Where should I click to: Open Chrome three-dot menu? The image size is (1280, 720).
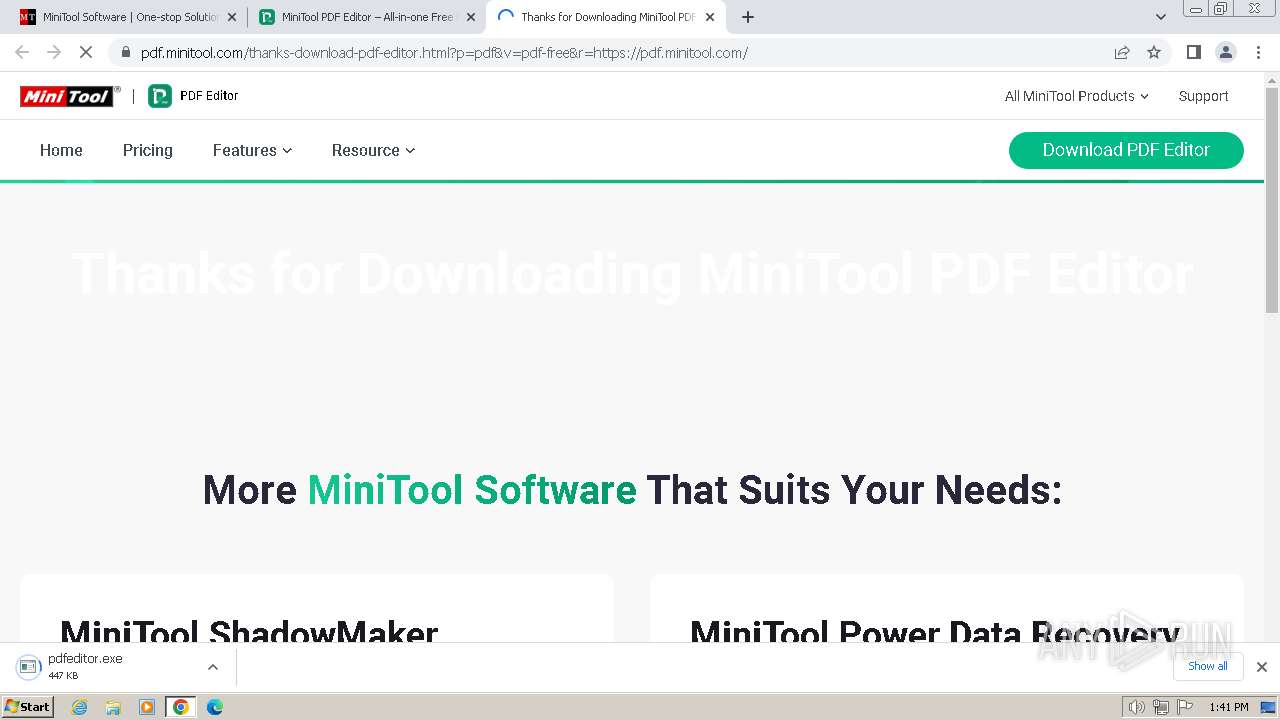tap(1258, 52)
